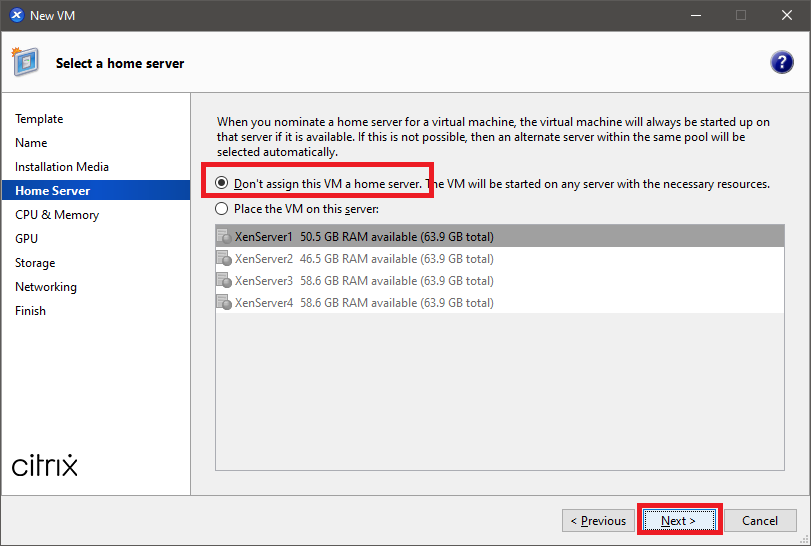Open the CPU & Memory step
Screen dimensions: 811x546
pyautogui.click(x=57, y=215)
